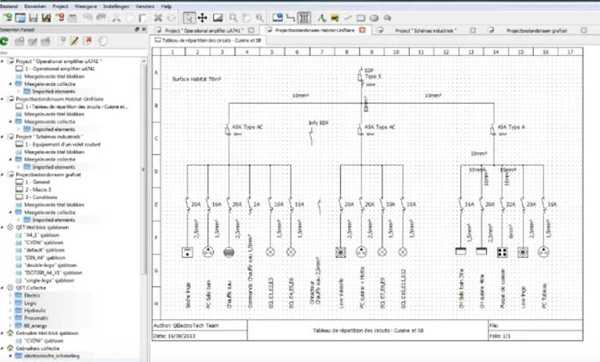Screen dimensions: 600x362
Task: Click the green reload collections icon
Action: click(4, 41)
